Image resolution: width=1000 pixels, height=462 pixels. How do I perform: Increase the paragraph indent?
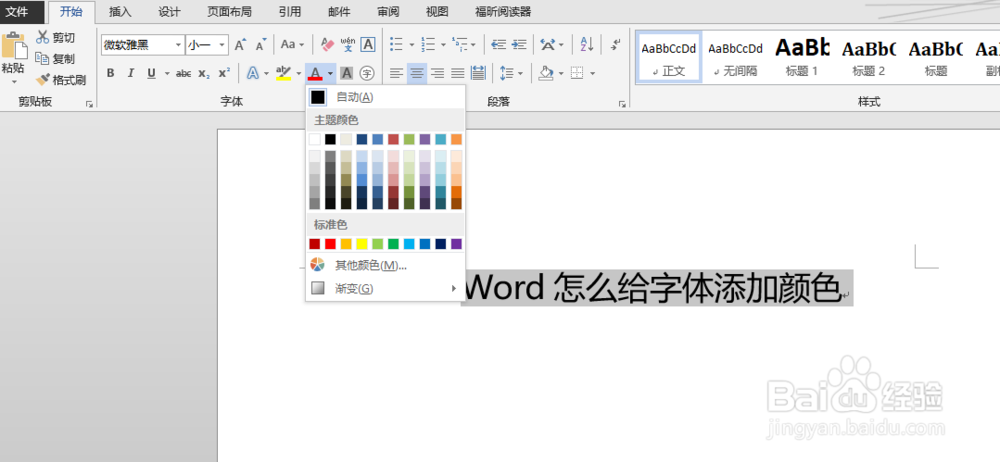(x=520, y=45)
